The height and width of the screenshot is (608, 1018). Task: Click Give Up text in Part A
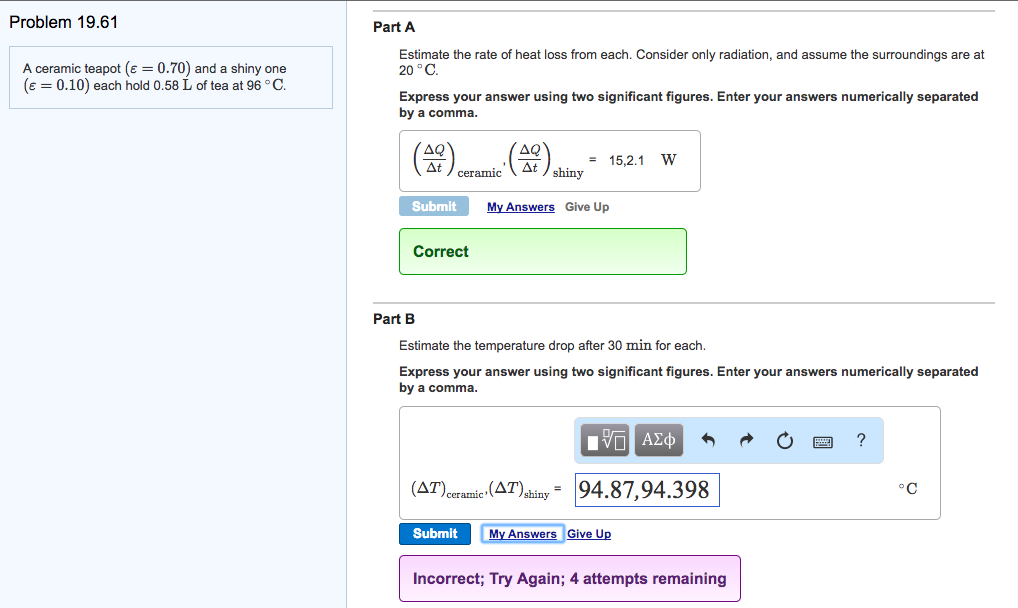587,207
